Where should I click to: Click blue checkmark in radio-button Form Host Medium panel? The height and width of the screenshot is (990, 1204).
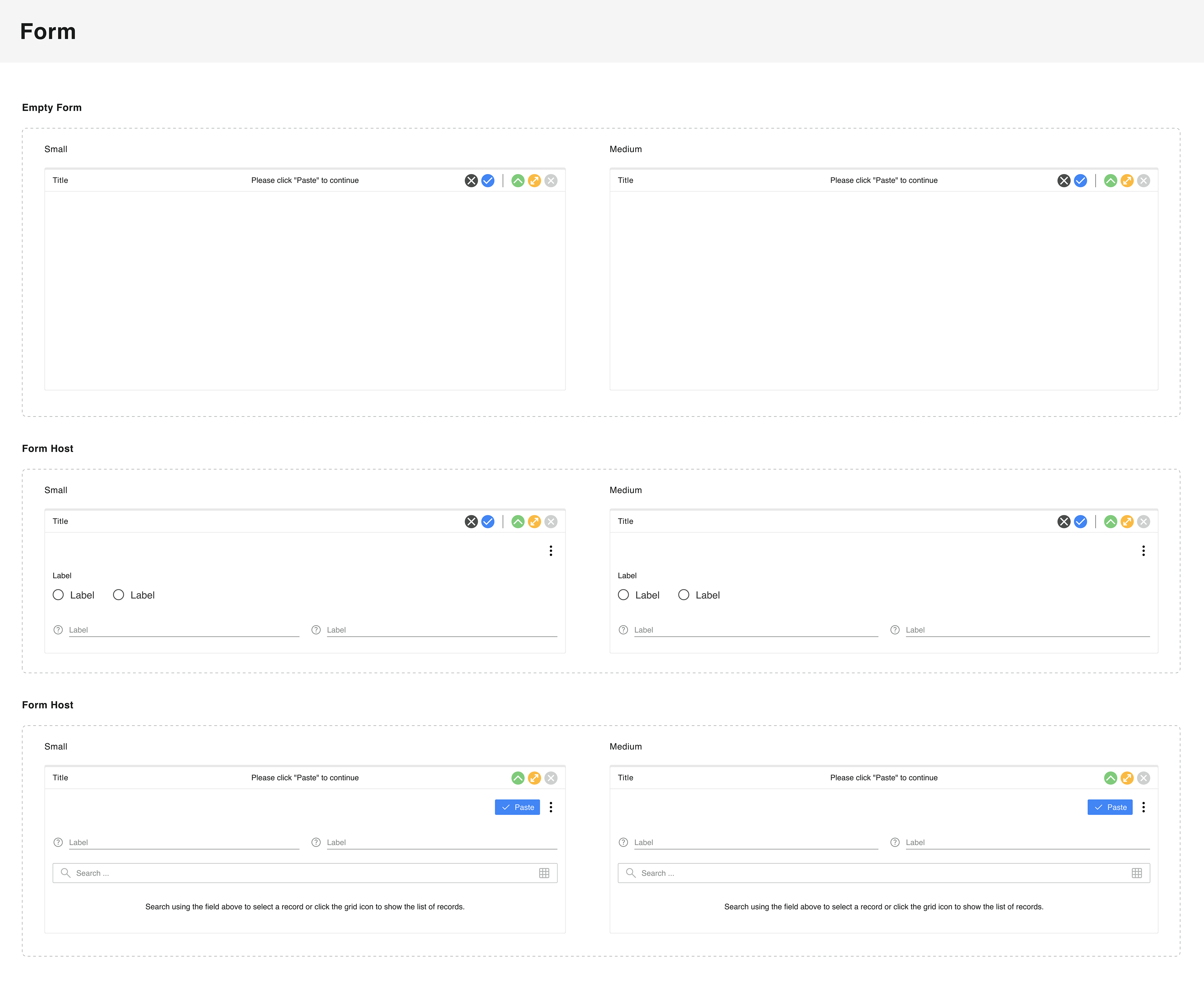1080,522
